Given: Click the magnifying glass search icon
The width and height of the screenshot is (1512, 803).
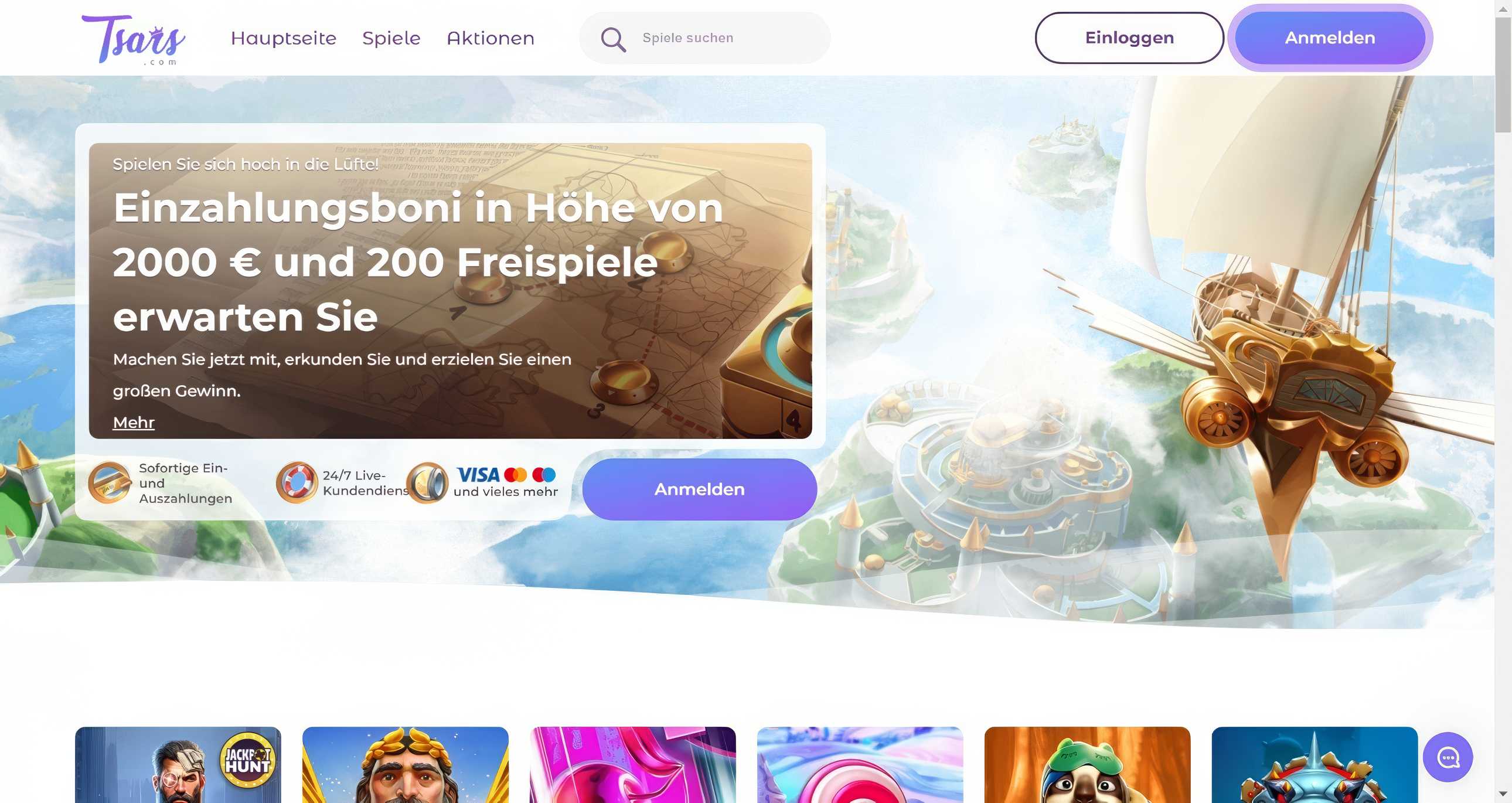Looking at the screenshot, I should [x=613, y=39].
